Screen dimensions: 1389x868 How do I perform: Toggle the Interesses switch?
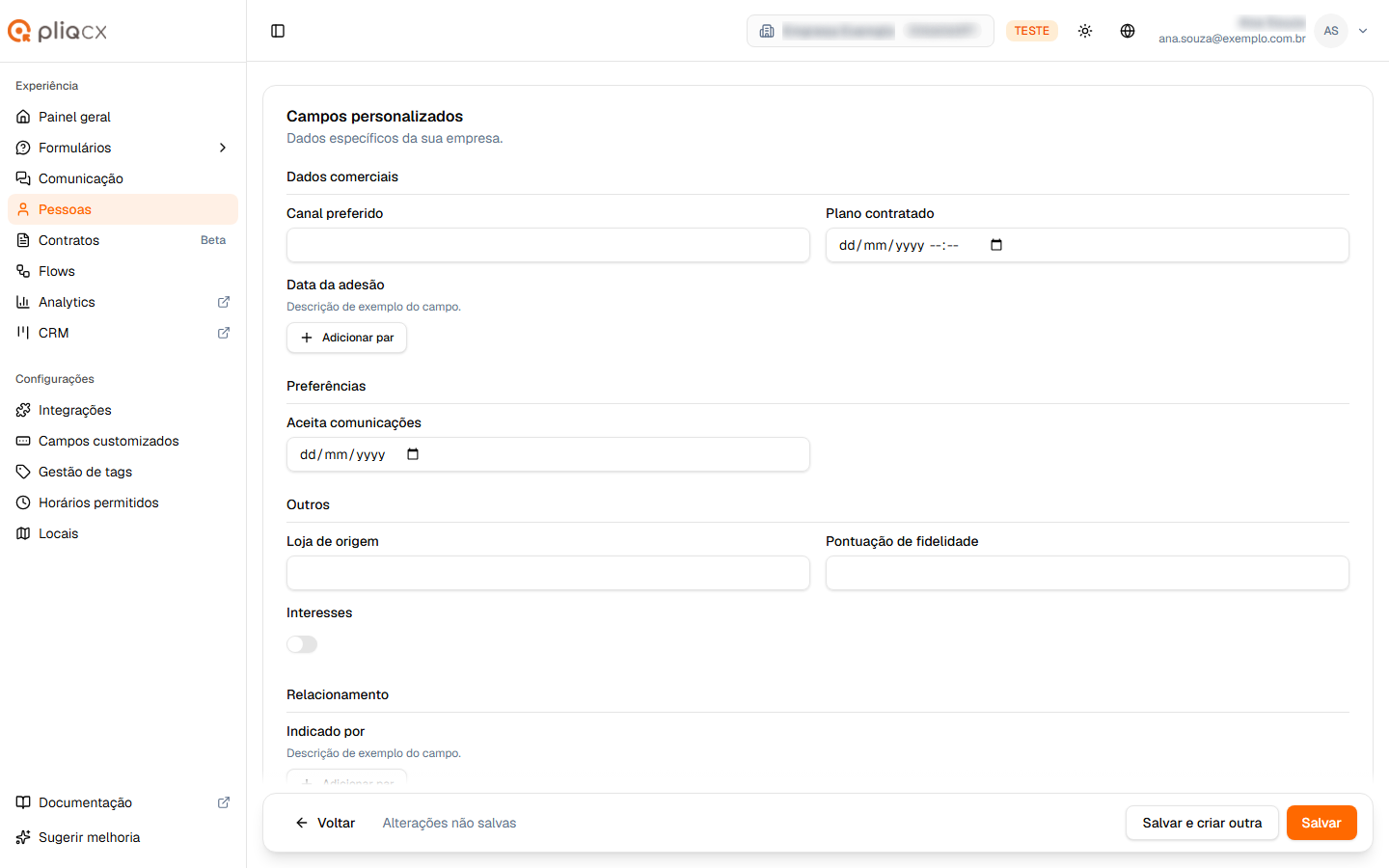pos(302,644)
